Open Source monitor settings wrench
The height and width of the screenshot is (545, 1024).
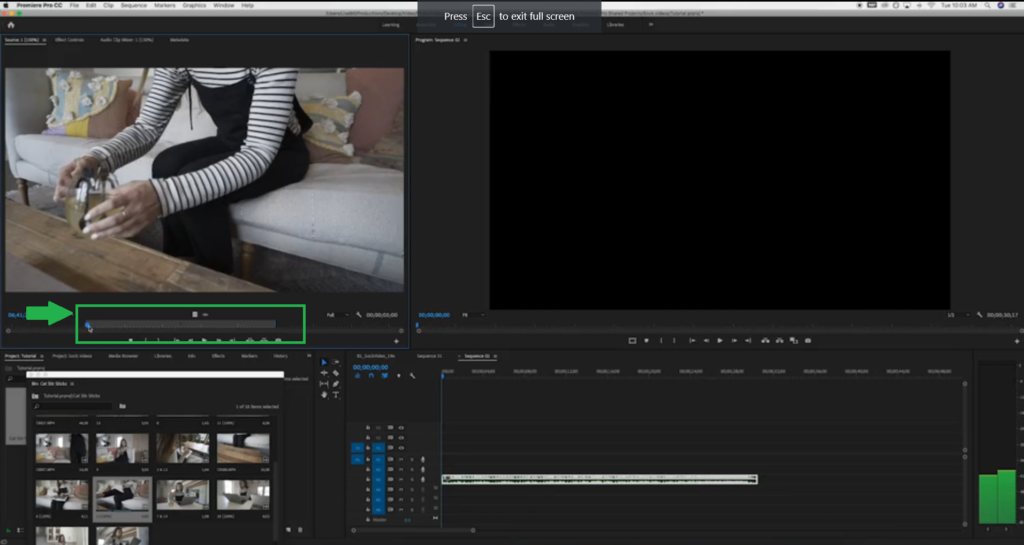coord(359,315)
